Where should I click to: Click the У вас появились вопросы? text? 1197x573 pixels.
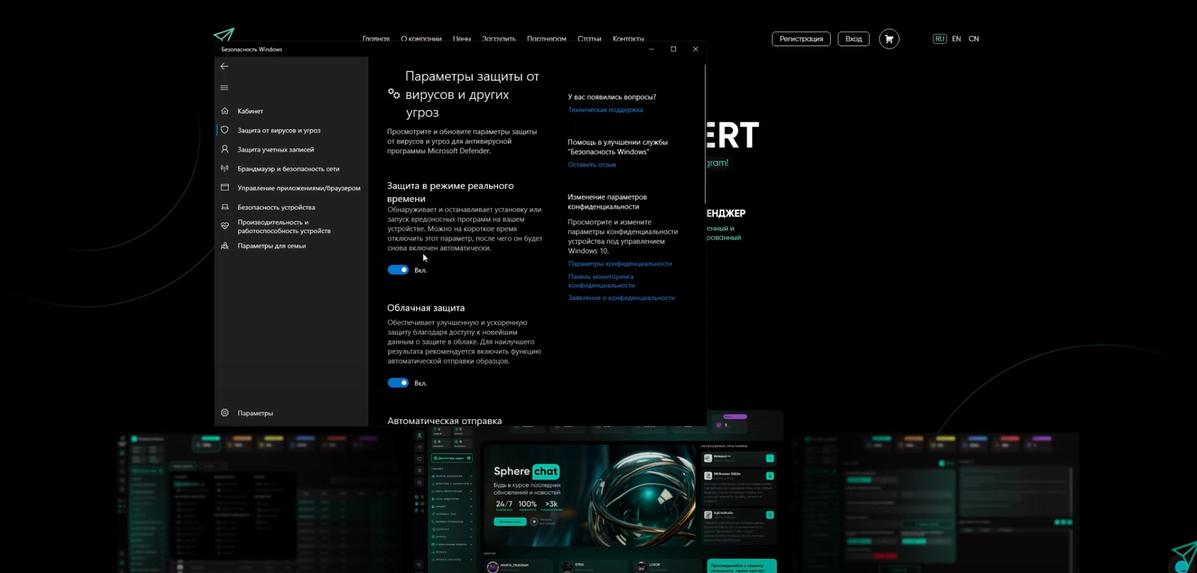[612, 97]
